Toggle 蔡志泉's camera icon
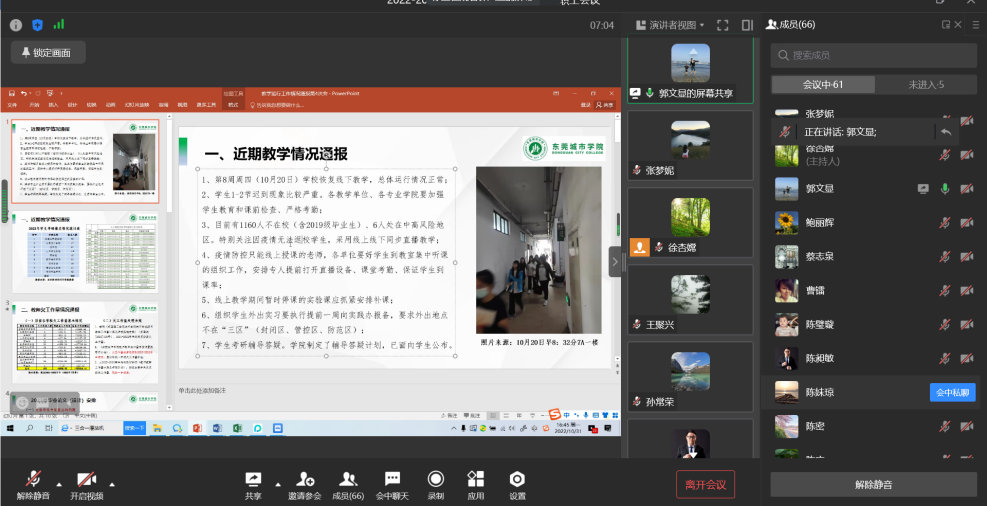This screenshot has width=987, height=506. (x=967, y=256)
